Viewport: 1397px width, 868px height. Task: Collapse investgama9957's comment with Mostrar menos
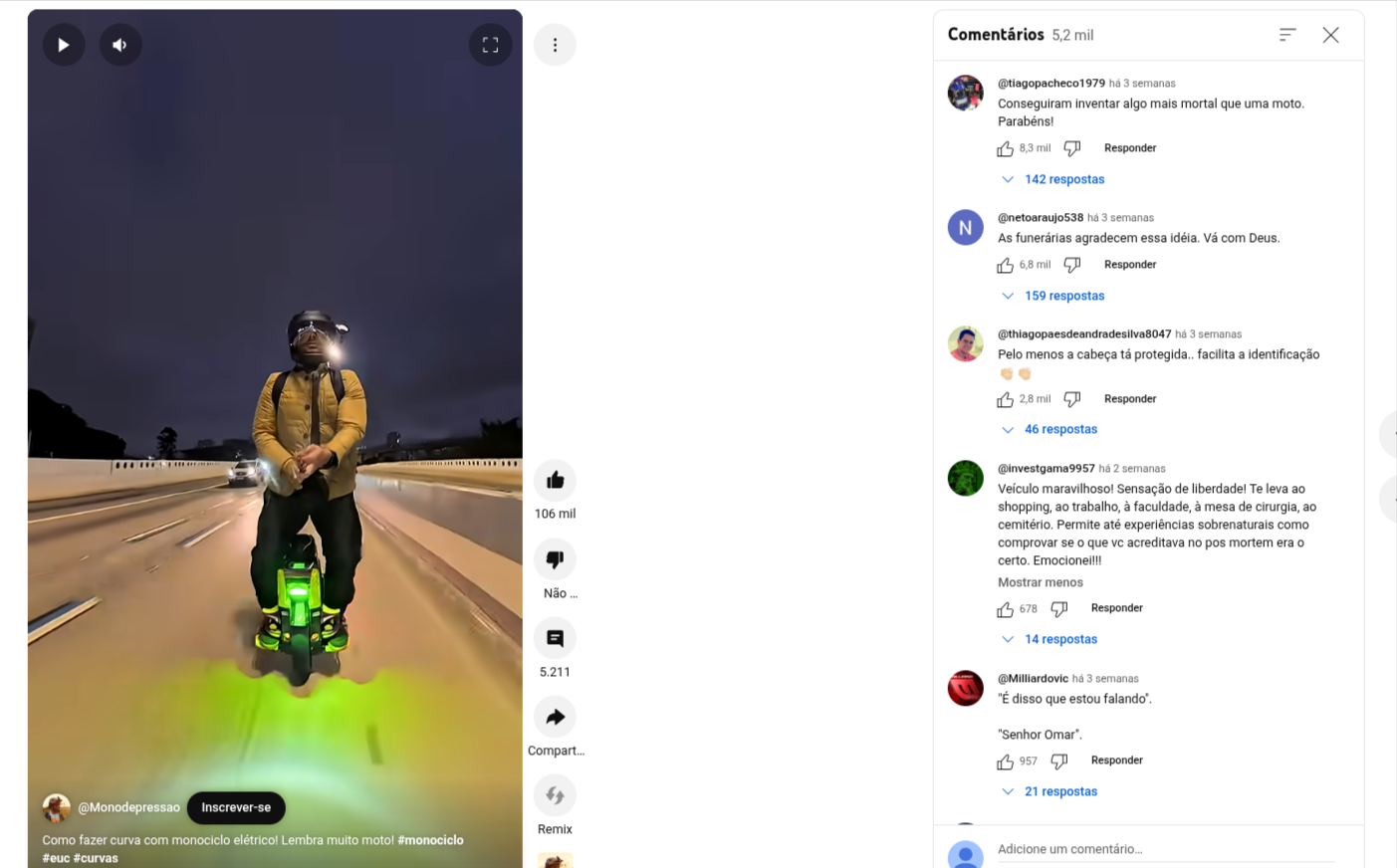pyautogui.click(x=1041, y=582)
